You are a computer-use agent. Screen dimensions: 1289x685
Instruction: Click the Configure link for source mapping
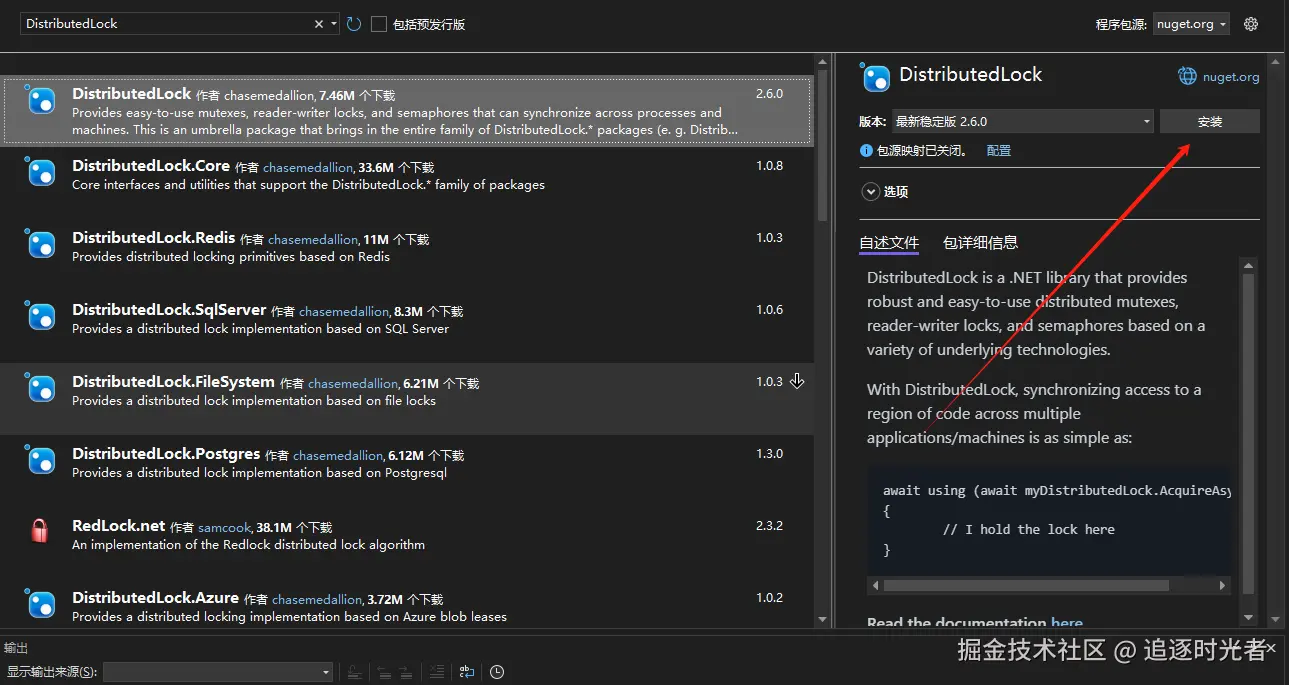pyautogui.click(x=999, y=150)
